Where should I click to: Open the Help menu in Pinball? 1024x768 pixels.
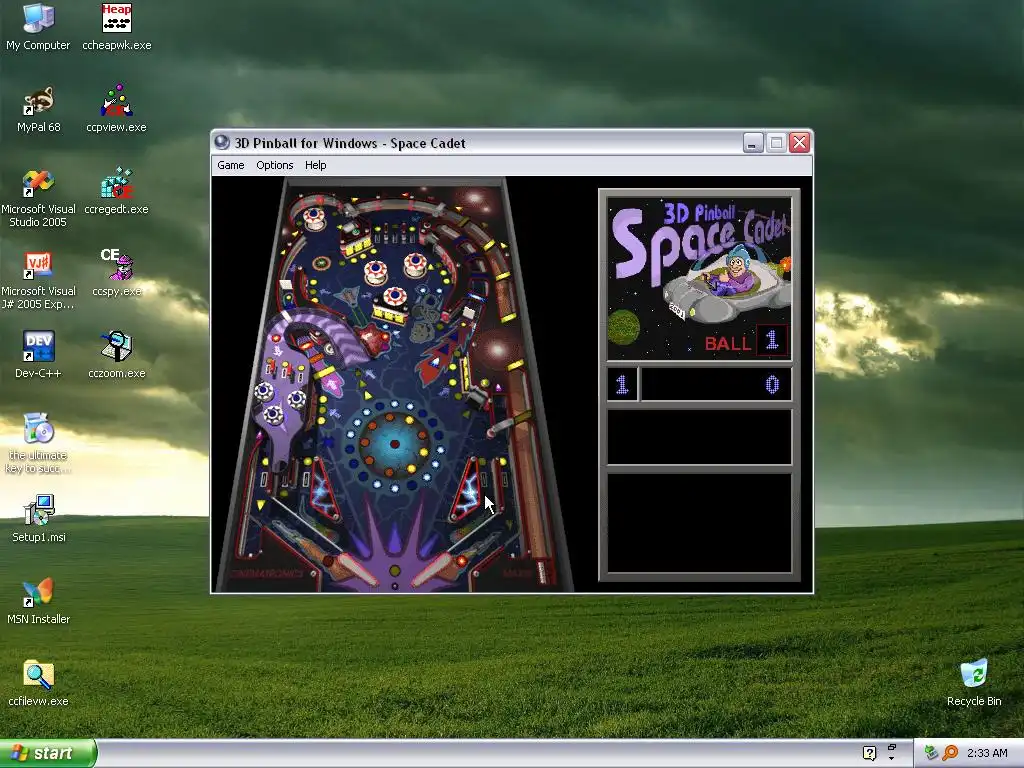tap(315, 165)
